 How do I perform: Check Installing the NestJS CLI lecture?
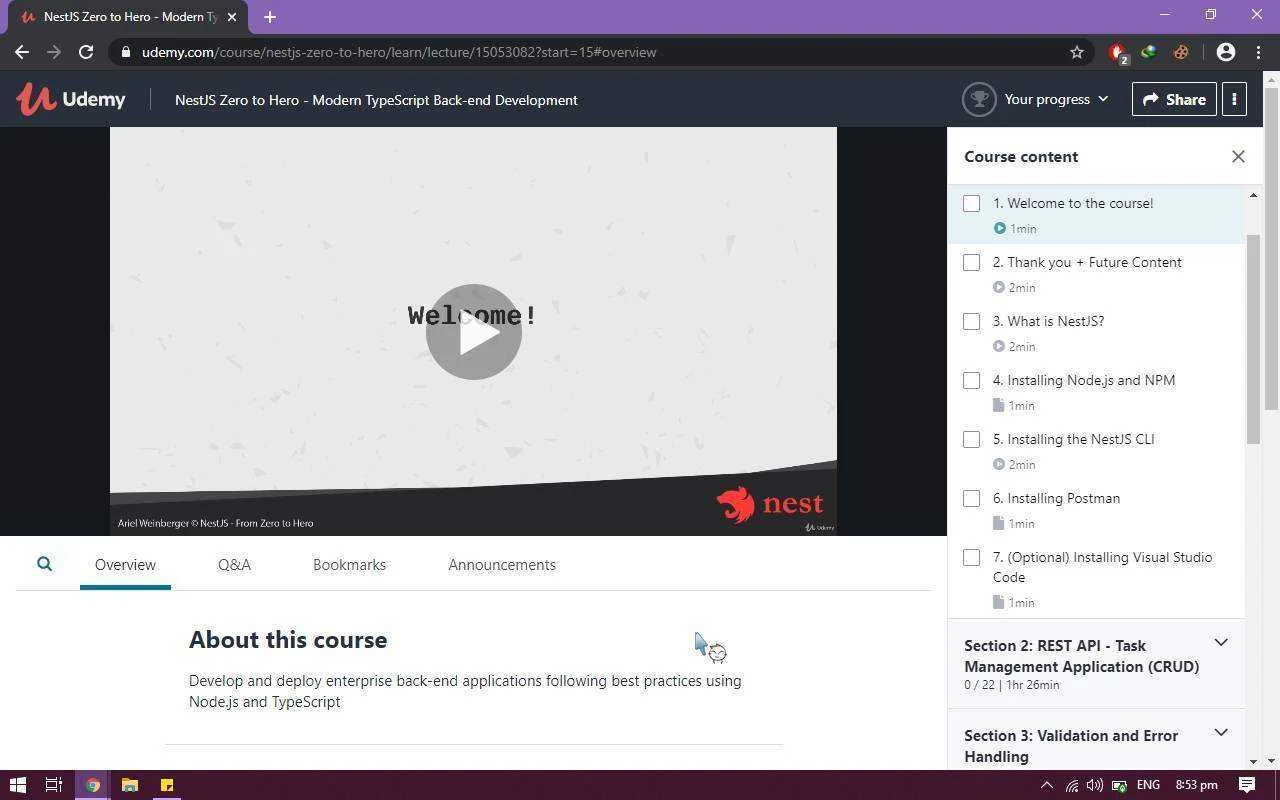[x=971, y=440]
